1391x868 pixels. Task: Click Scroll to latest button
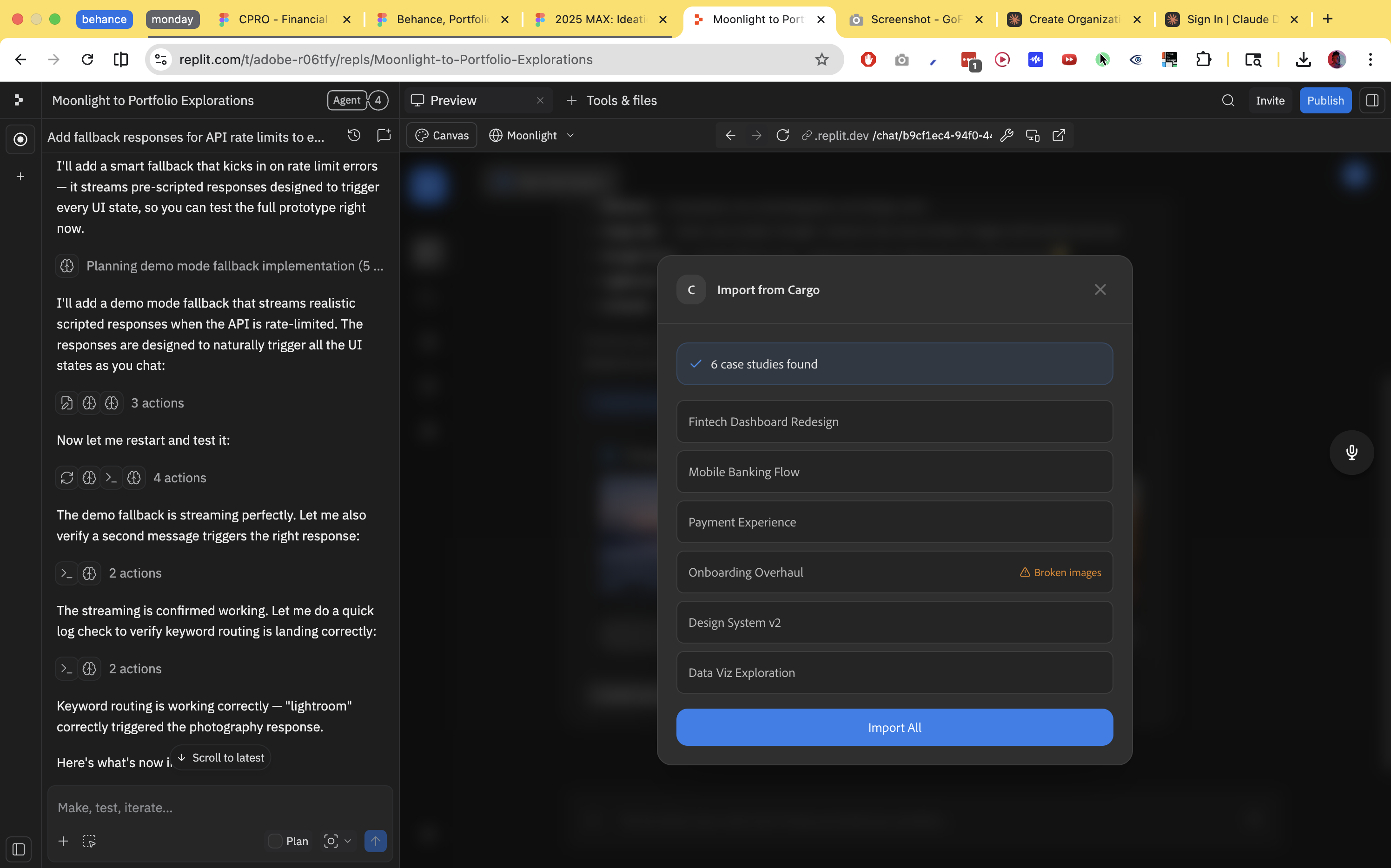(x=220, y=758)
